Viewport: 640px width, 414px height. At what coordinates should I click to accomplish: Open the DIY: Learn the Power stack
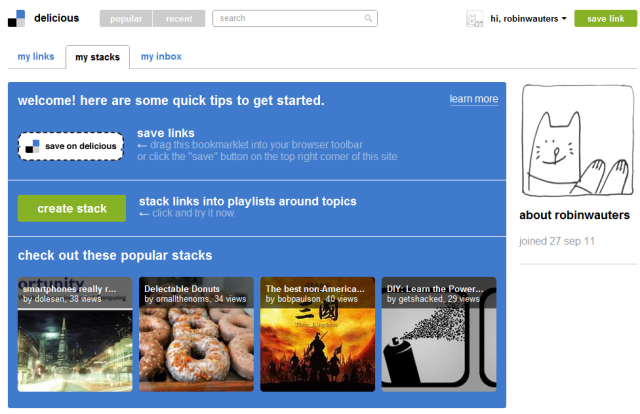pyautogui.click(x=438, y=334)
